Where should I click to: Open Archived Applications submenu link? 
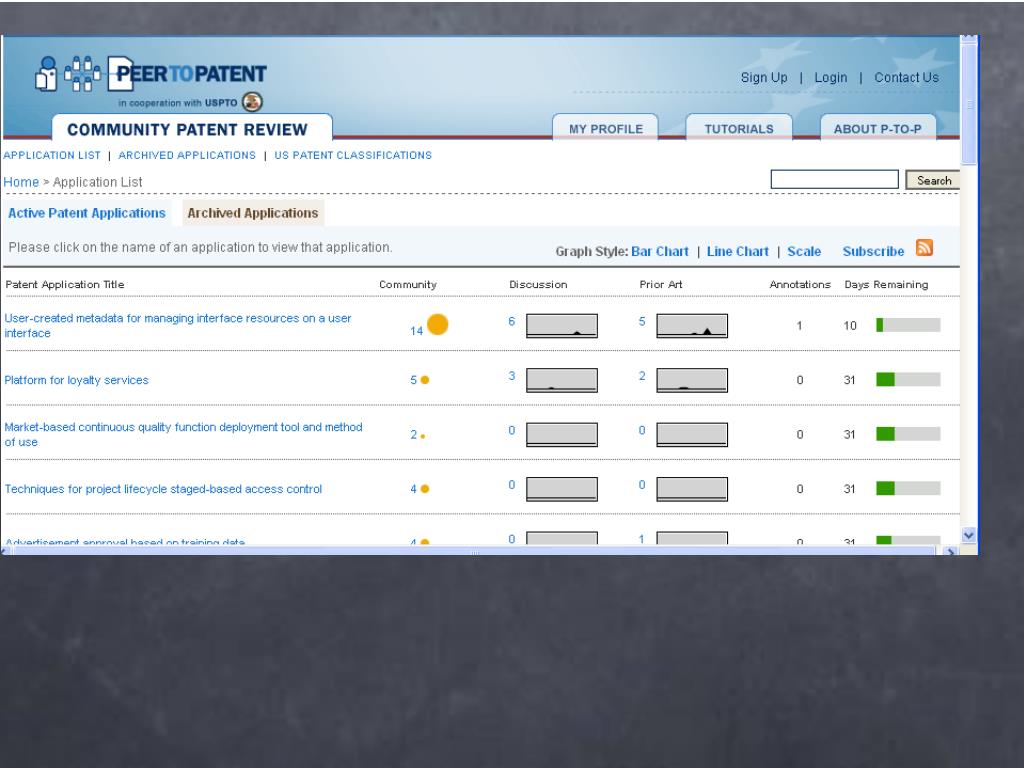(187, 155)
